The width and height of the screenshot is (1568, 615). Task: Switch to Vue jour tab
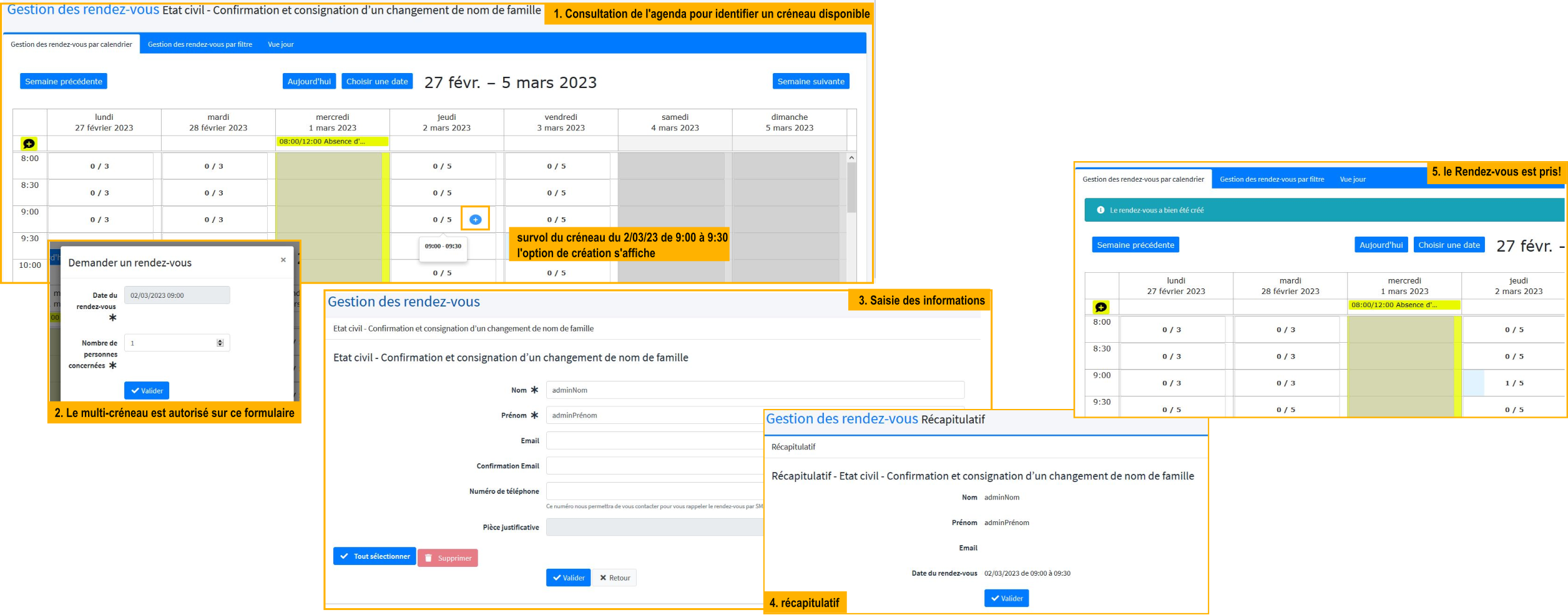point(280,44)
